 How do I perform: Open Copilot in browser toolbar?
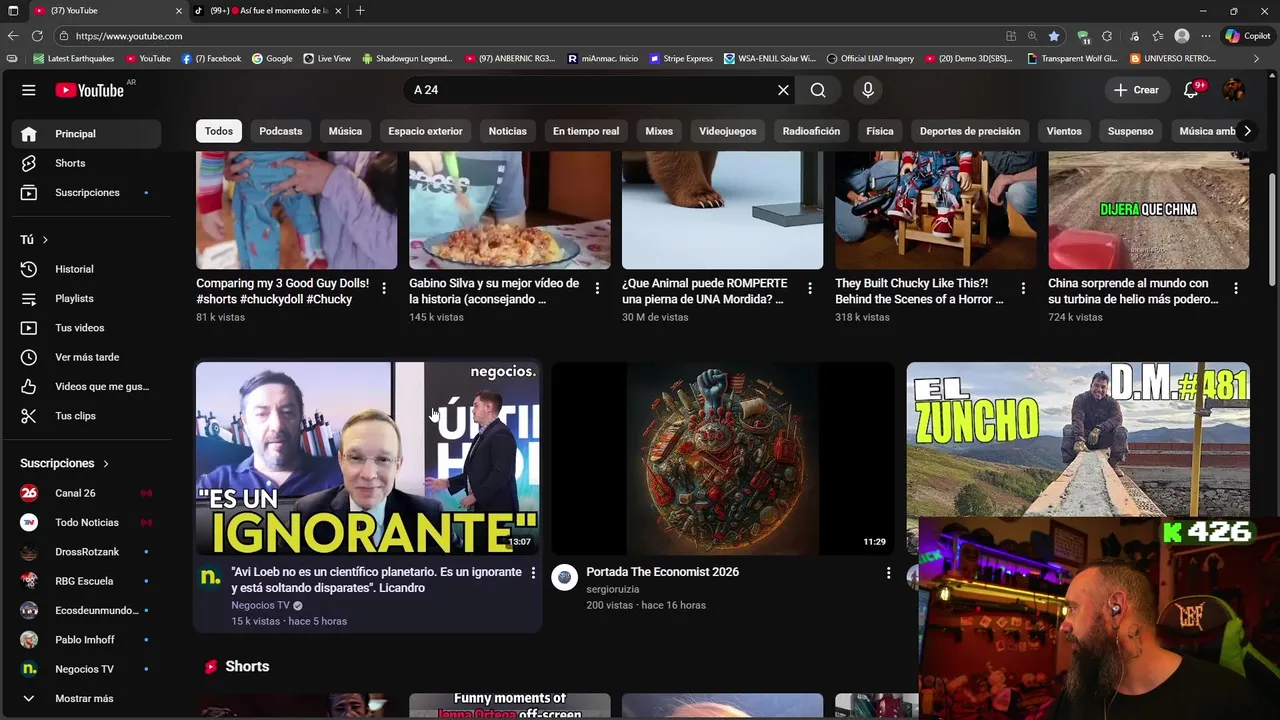point(1248,36)
